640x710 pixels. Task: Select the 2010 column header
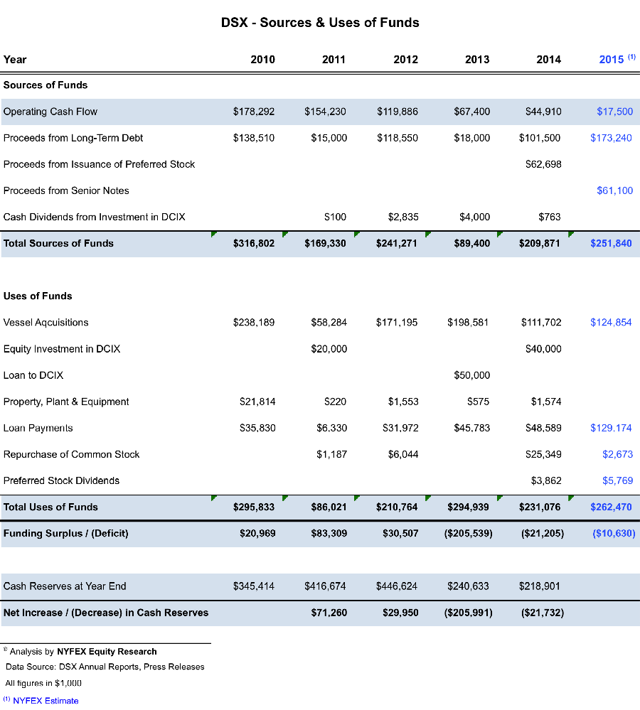263,59
